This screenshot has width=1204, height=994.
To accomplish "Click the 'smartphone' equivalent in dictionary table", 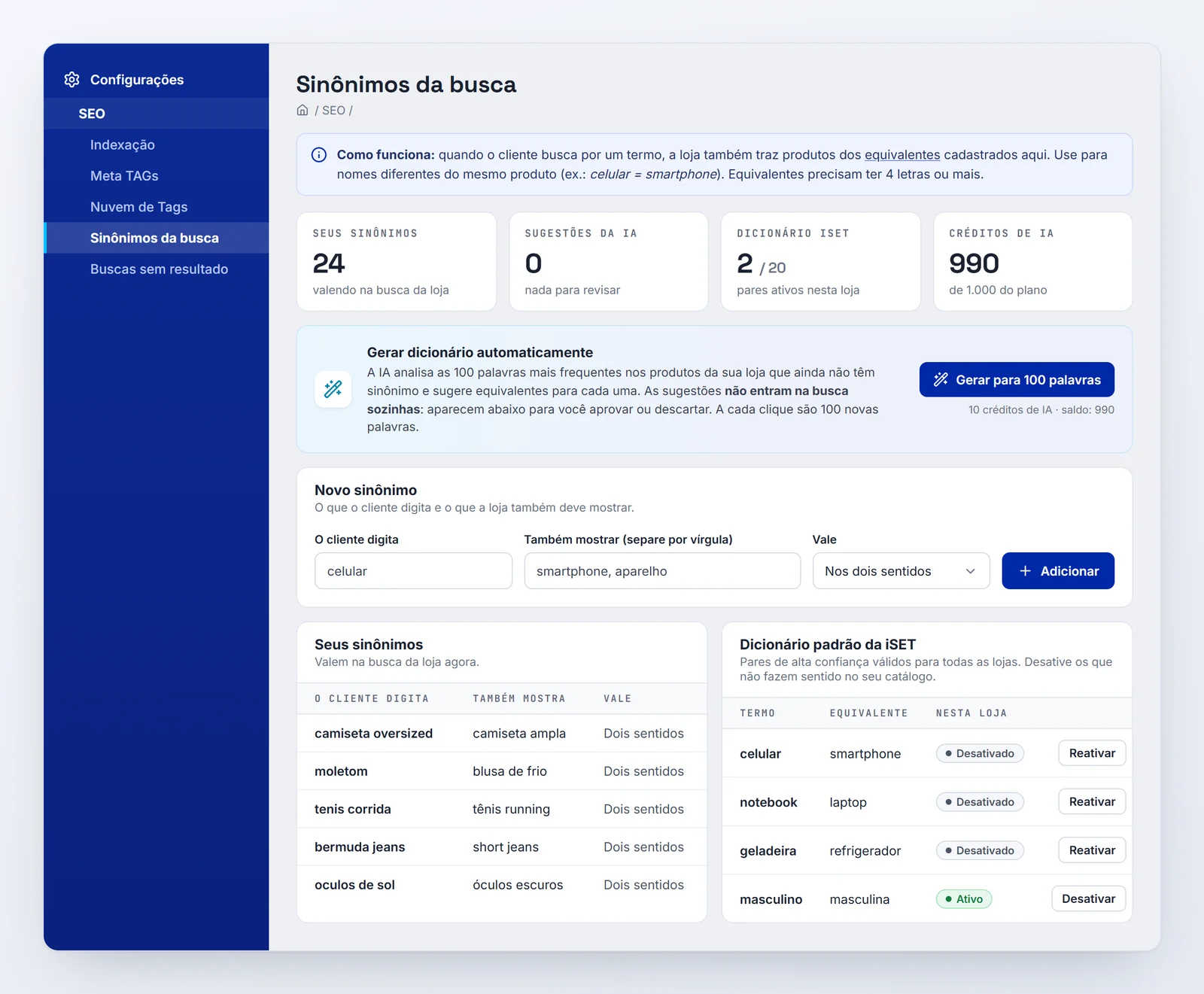I will 865,754.
